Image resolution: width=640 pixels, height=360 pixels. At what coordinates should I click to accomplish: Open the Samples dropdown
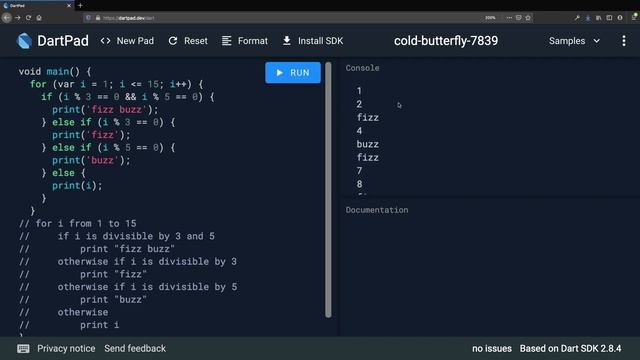coord(574,41)
